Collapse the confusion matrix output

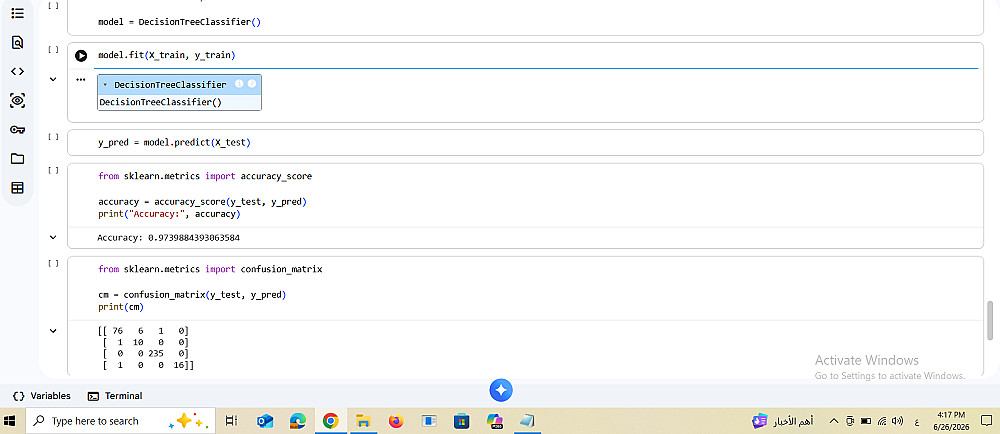click(53, 331)
